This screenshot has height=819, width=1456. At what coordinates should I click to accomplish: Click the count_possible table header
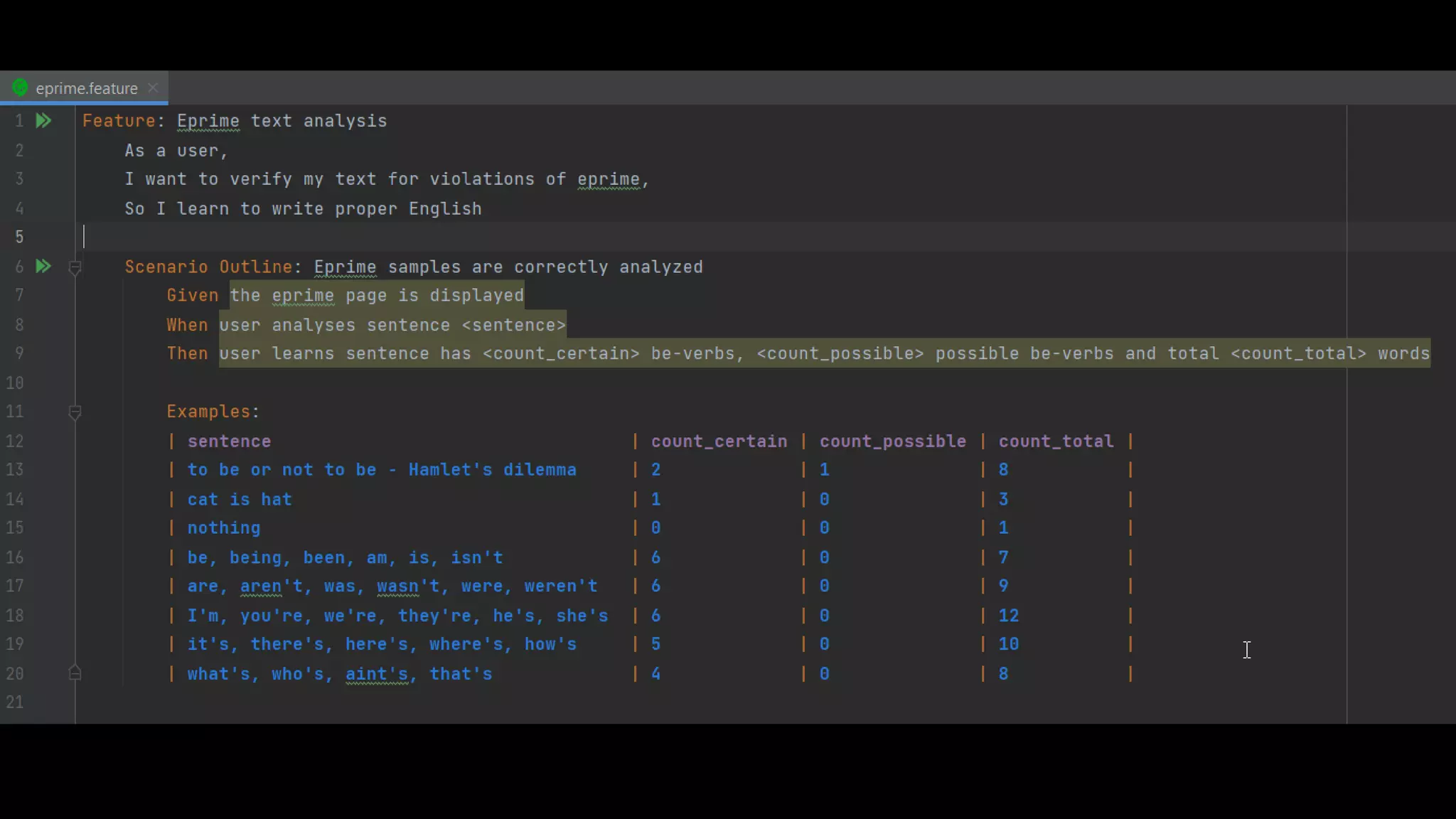pos(892,441)
